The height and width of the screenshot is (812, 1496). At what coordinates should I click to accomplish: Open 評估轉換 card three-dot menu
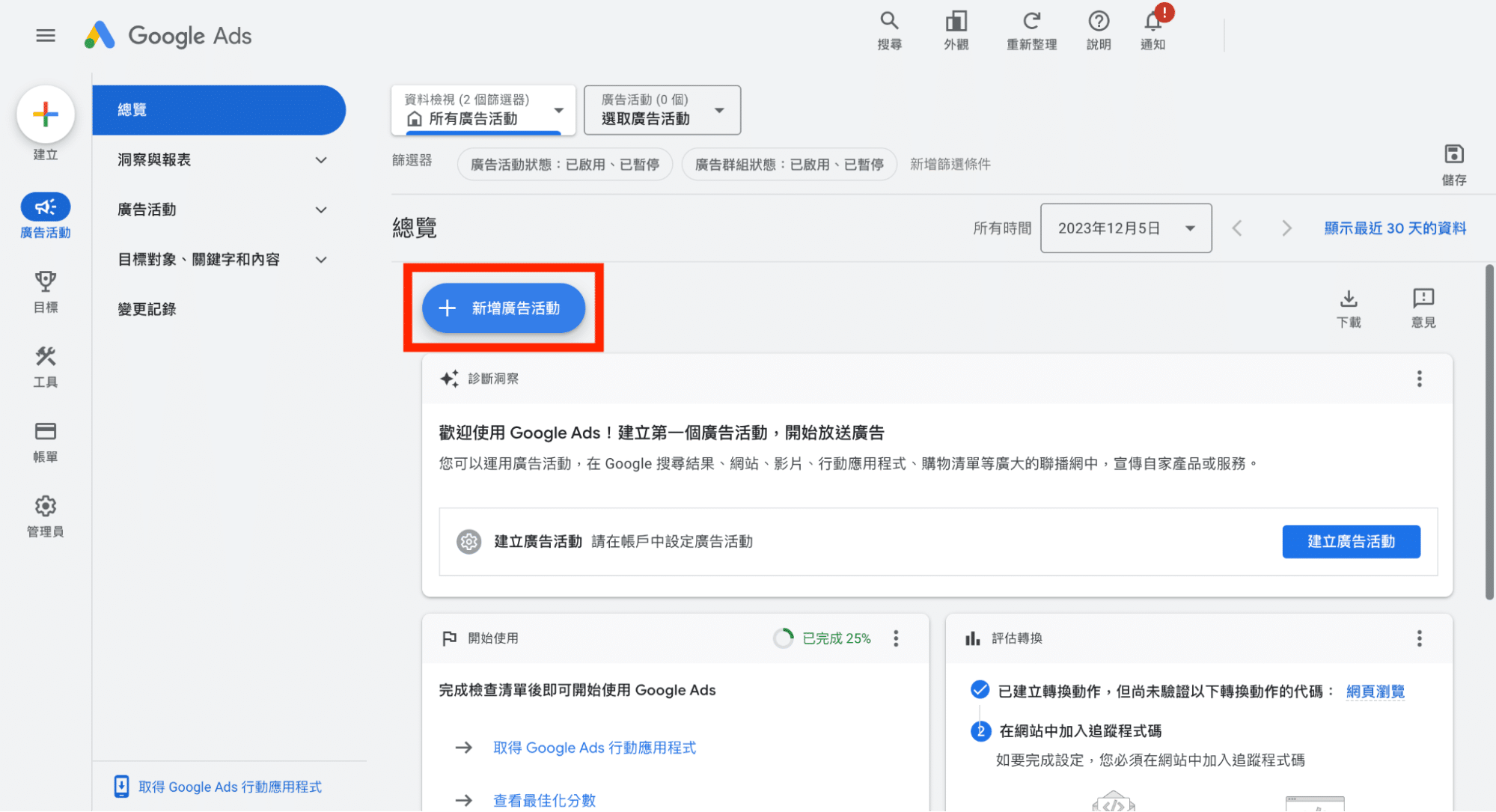pos(1419,638)
